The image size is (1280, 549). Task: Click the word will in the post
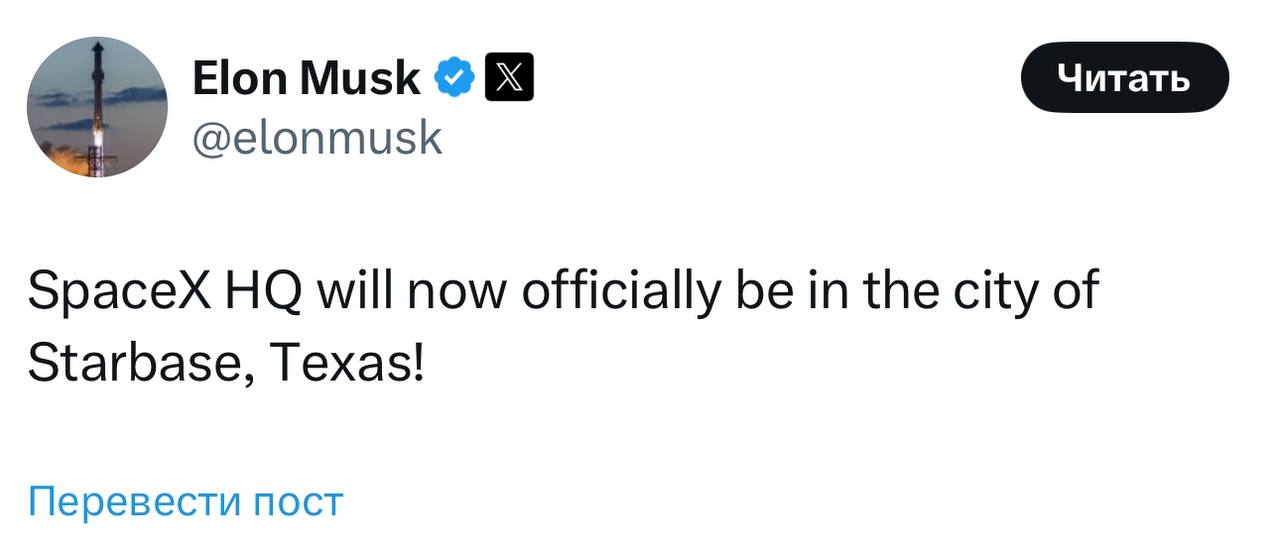[344, 291]
